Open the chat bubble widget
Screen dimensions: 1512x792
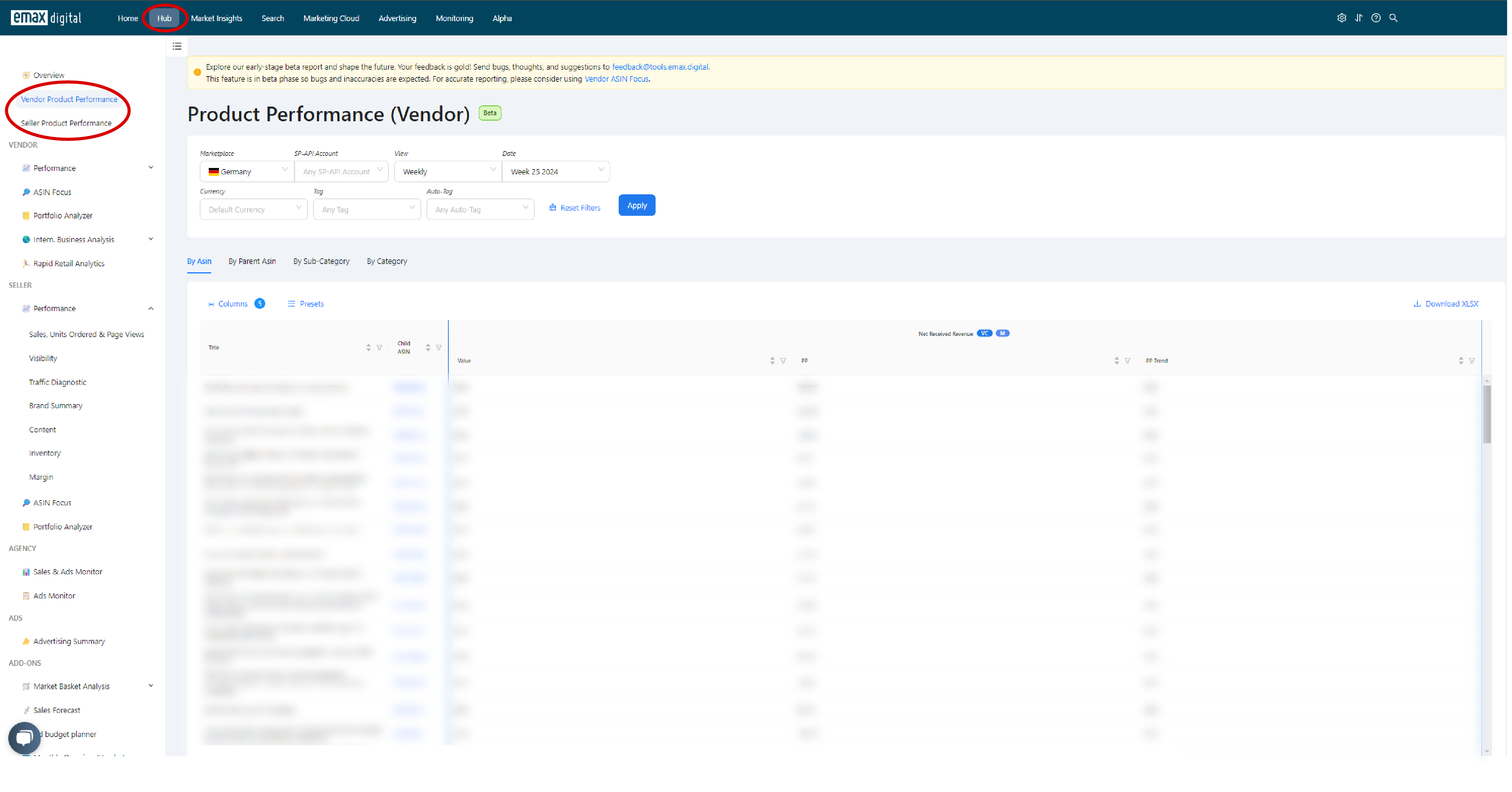(x=24, y=737)
